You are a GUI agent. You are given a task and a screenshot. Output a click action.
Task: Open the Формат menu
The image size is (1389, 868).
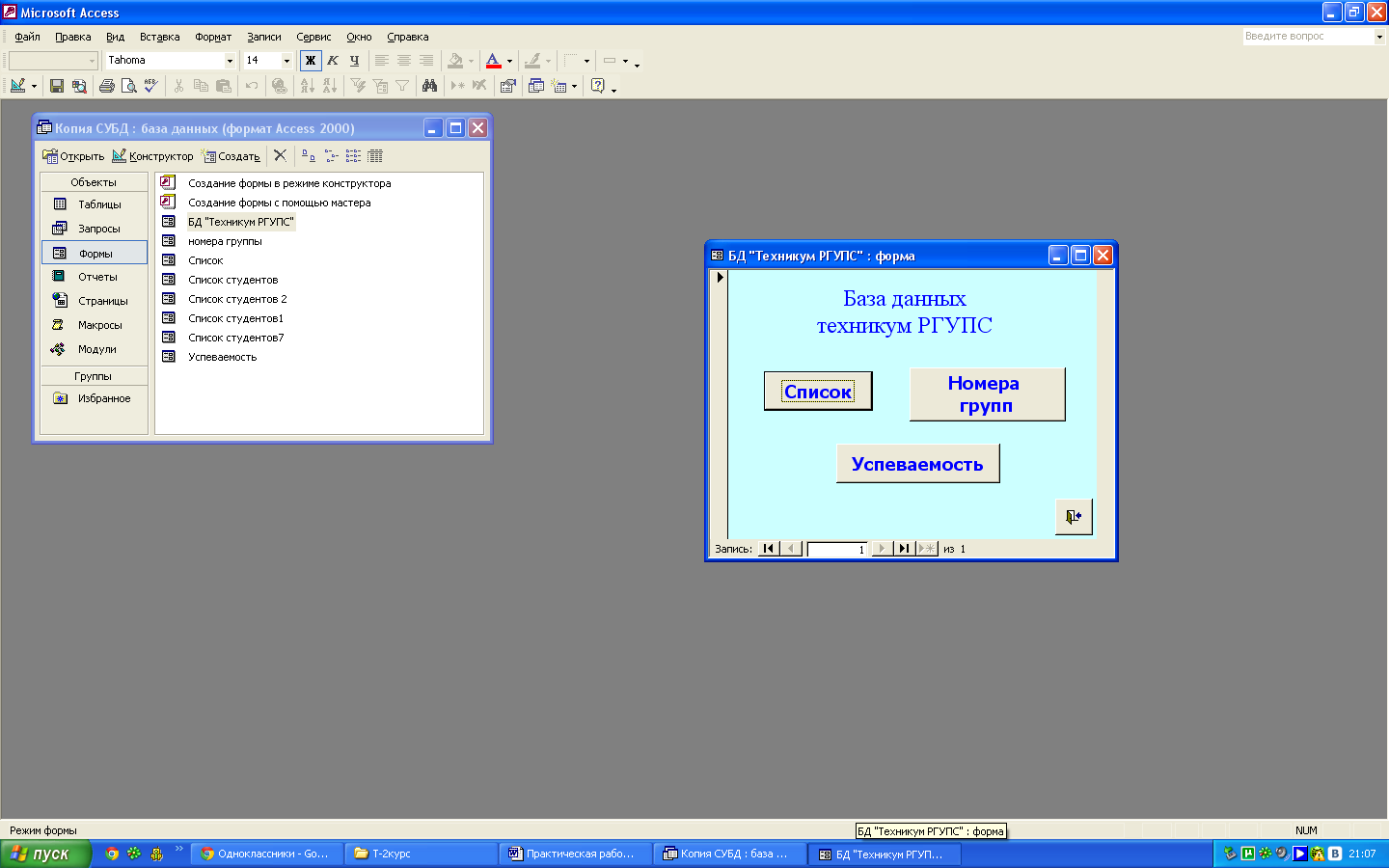click(x=213, y=37)
